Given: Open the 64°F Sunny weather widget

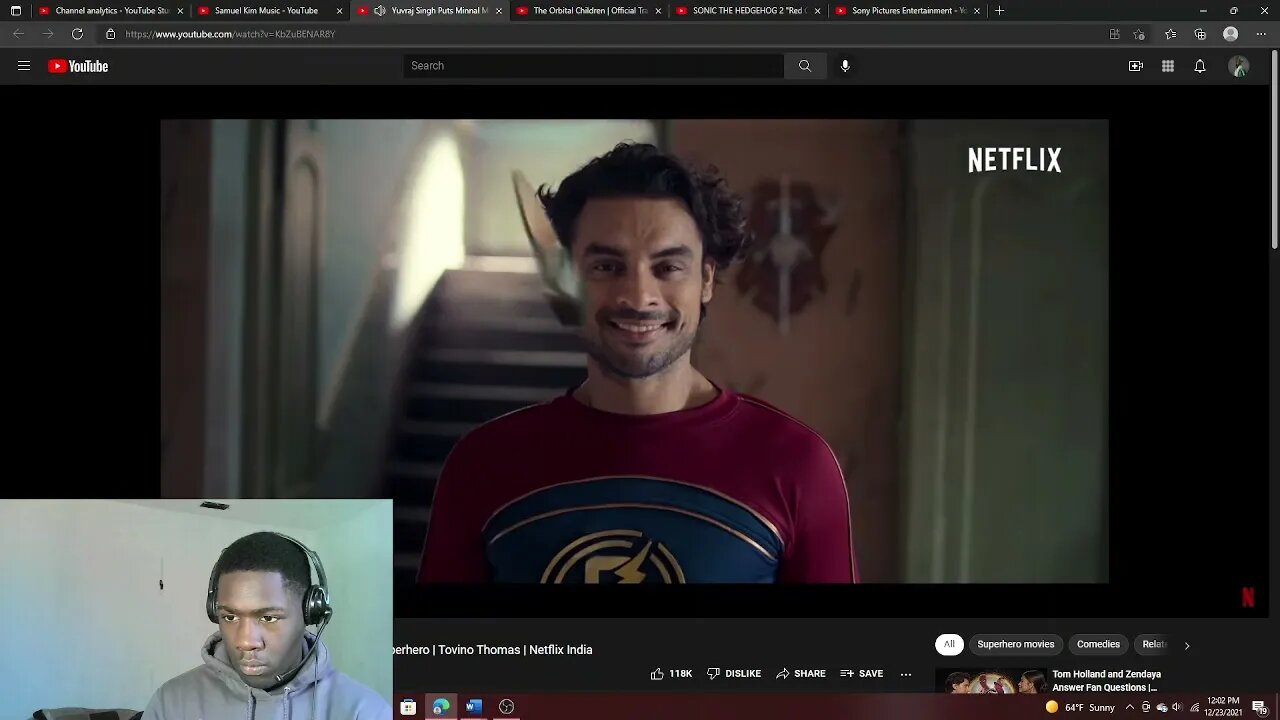Looking at the screenshot, I should (x=1080, y=707).
